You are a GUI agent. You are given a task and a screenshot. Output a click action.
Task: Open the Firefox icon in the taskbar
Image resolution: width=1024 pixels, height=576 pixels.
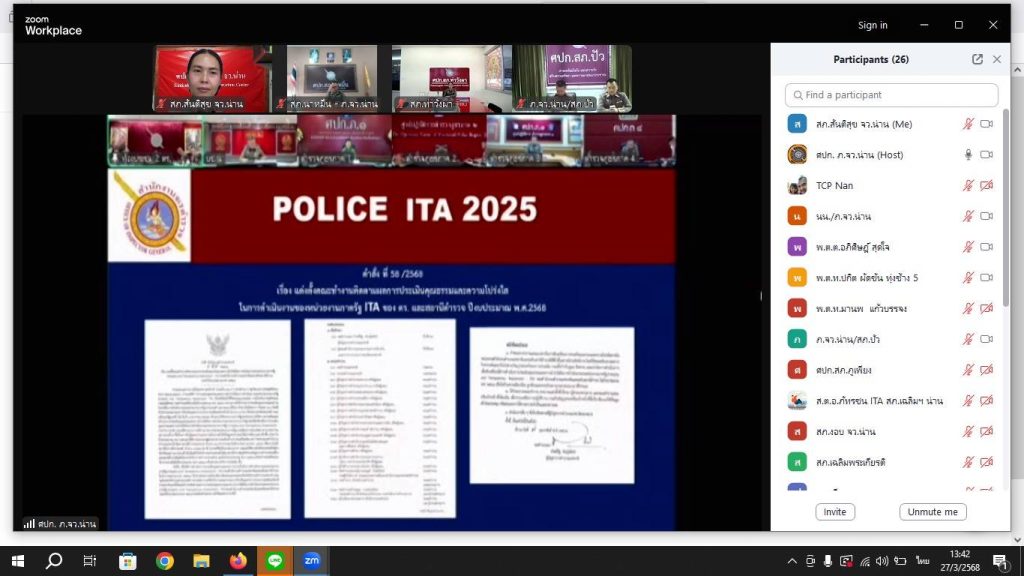click(238, 561)
